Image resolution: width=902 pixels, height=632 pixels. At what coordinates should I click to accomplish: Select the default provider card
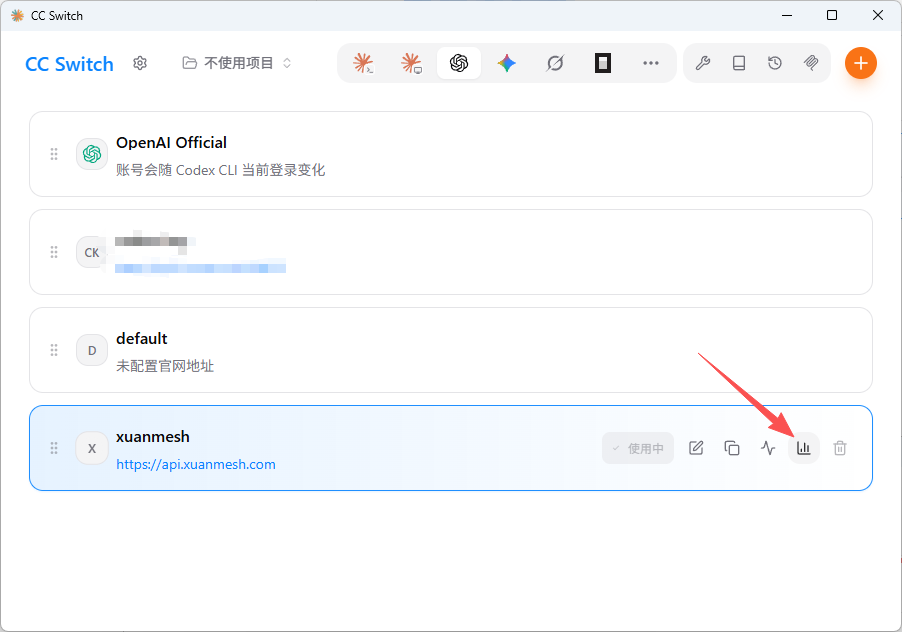(451, 350)
